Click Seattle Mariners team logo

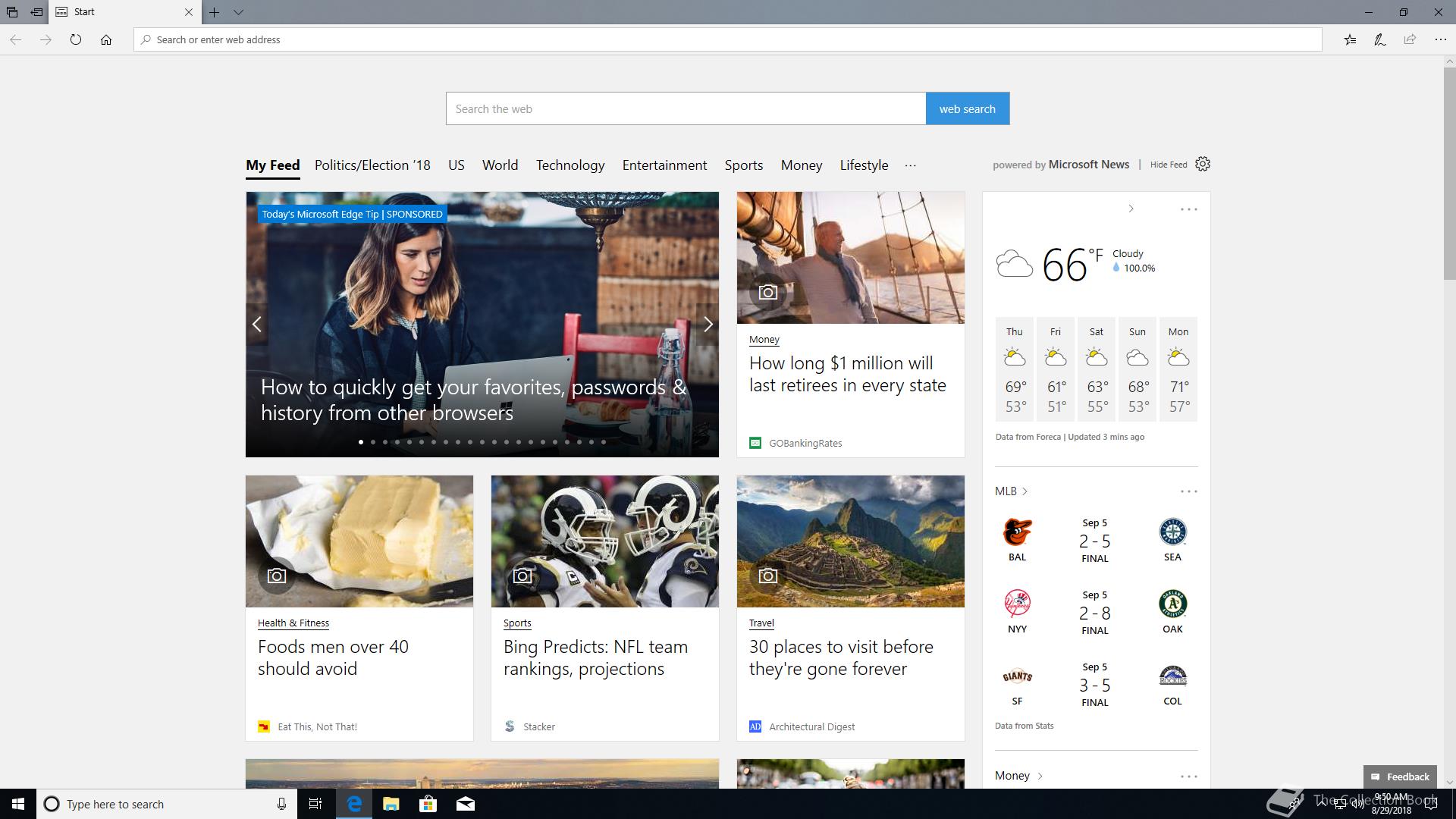1172,532
